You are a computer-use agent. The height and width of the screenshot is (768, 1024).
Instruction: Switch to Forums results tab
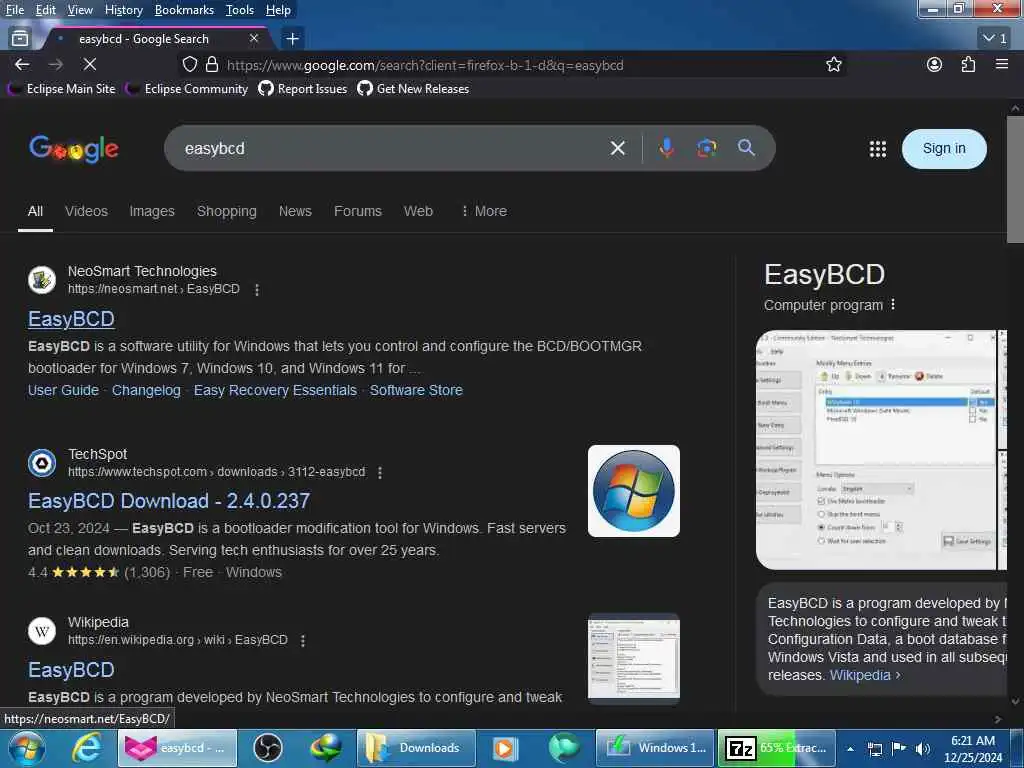pos(357,211)
